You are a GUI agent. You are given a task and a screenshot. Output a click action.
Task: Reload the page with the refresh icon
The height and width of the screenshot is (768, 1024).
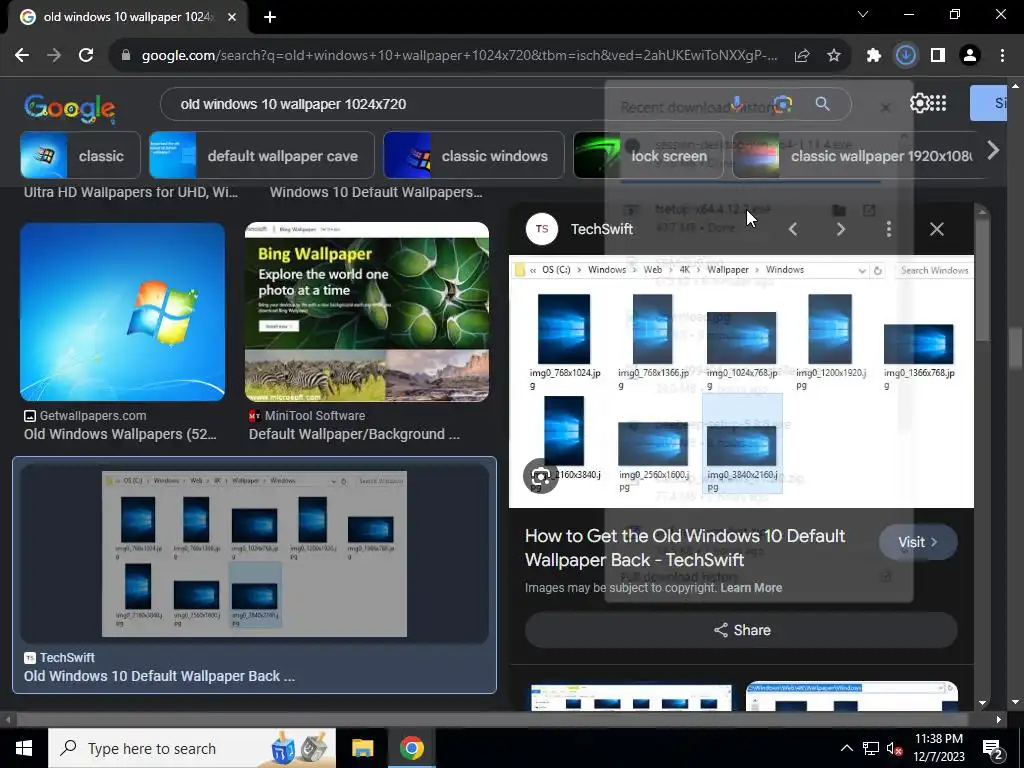86,56
